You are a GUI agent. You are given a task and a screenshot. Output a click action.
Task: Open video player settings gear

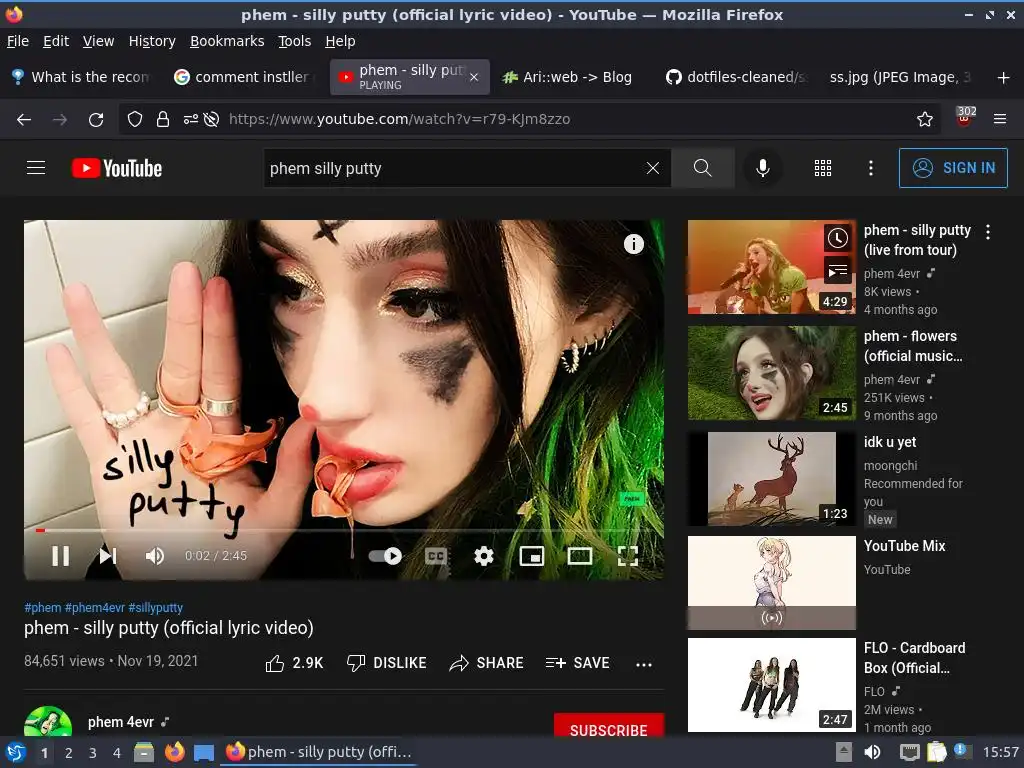[x=484, y=556]
